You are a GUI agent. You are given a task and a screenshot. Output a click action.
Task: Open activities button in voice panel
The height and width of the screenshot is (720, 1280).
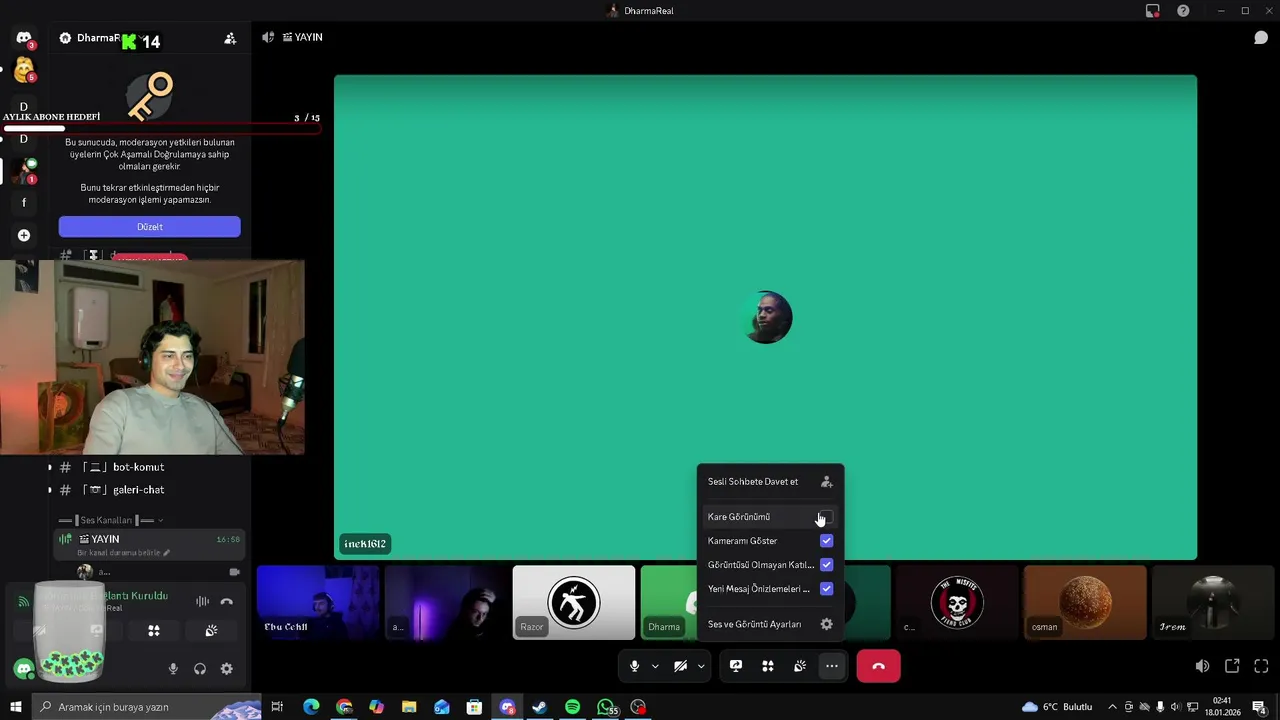click(x=154, y=631)
